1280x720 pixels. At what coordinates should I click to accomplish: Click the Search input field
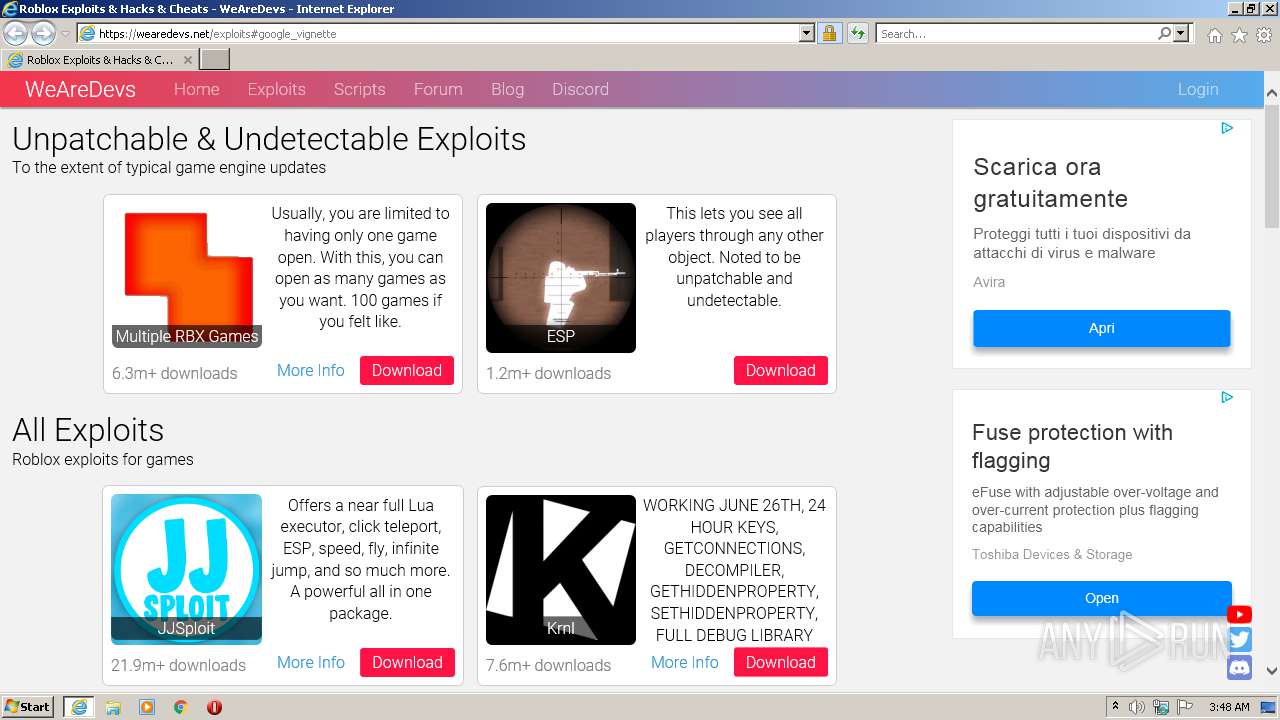tap(1015, 33)
